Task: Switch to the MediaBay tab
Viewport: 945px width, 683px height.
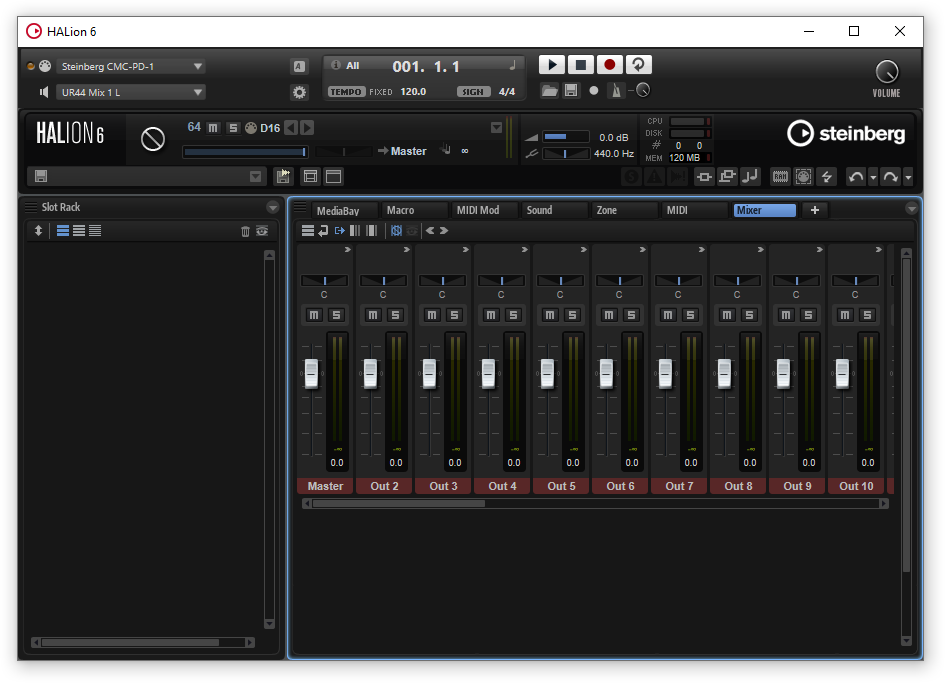Action: click(x=337, y=211)
